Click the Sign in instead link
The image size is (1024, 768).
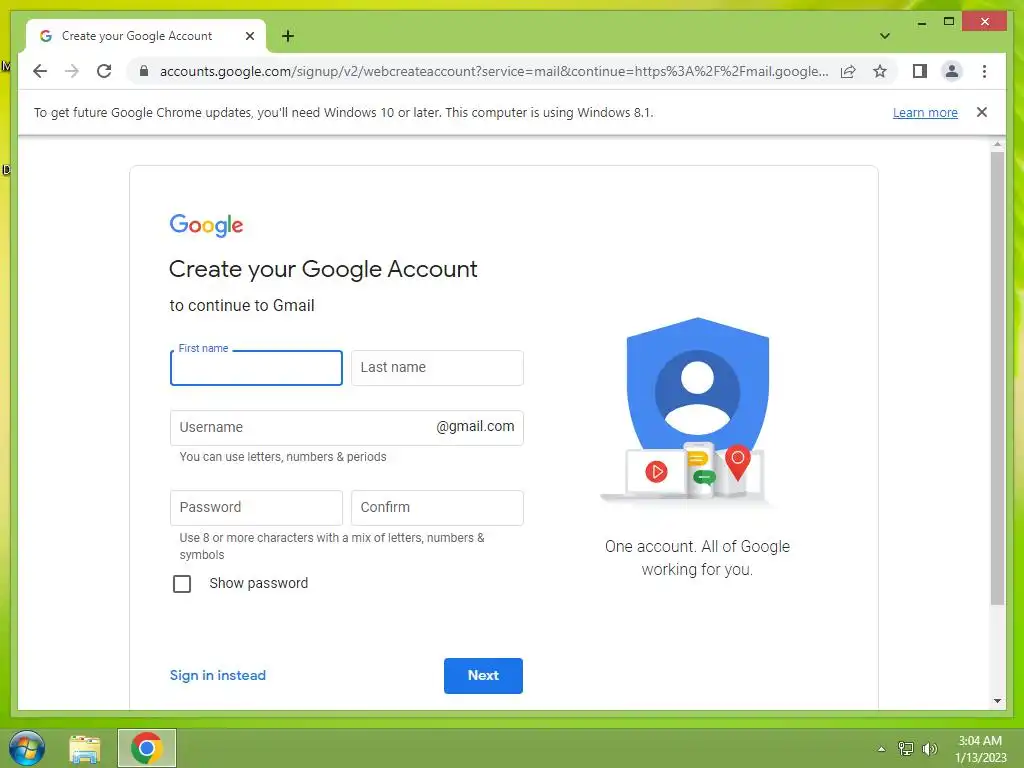217,675
